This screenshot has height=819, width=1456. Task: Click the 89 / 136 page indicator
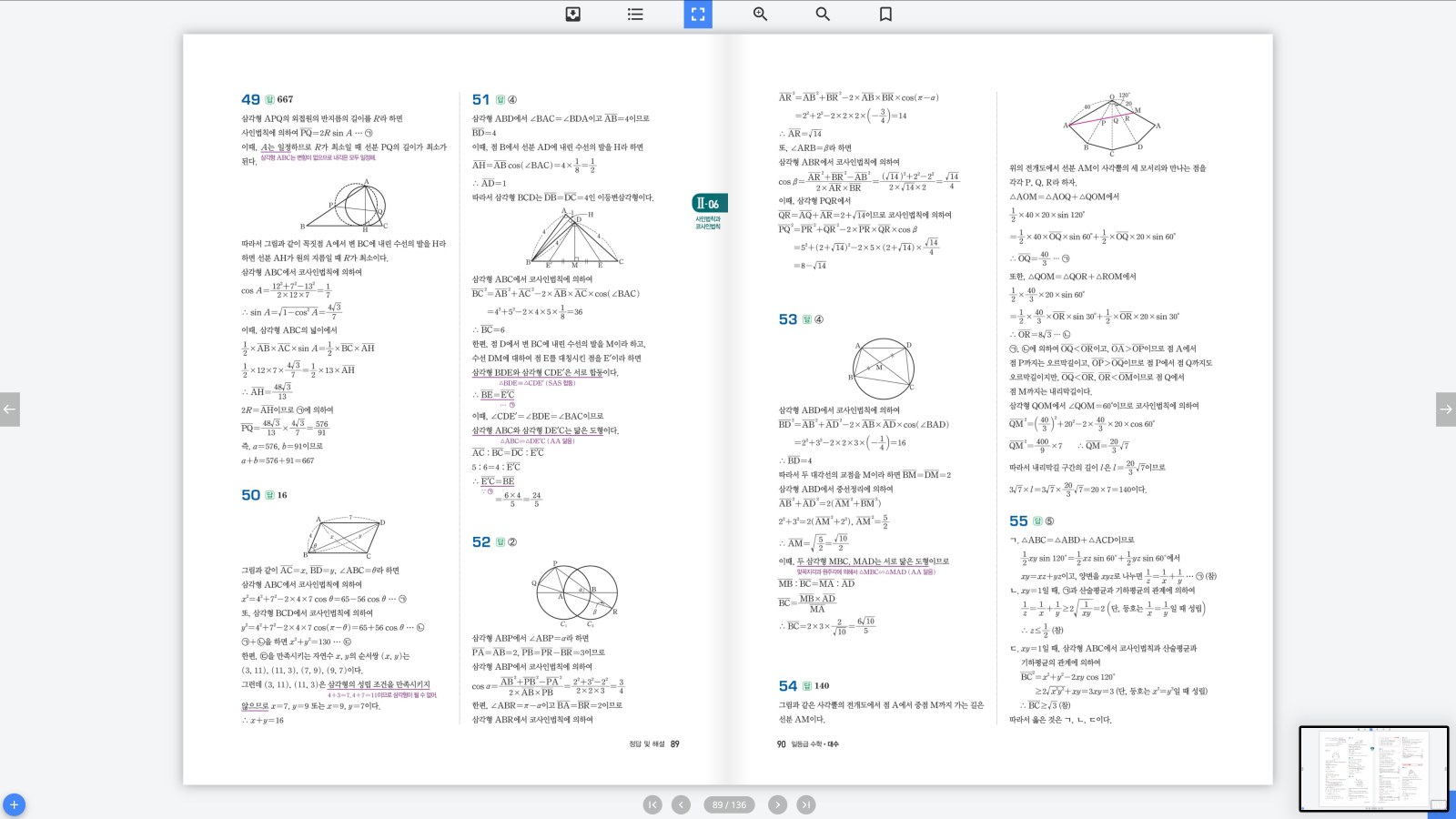pos(729,804)
